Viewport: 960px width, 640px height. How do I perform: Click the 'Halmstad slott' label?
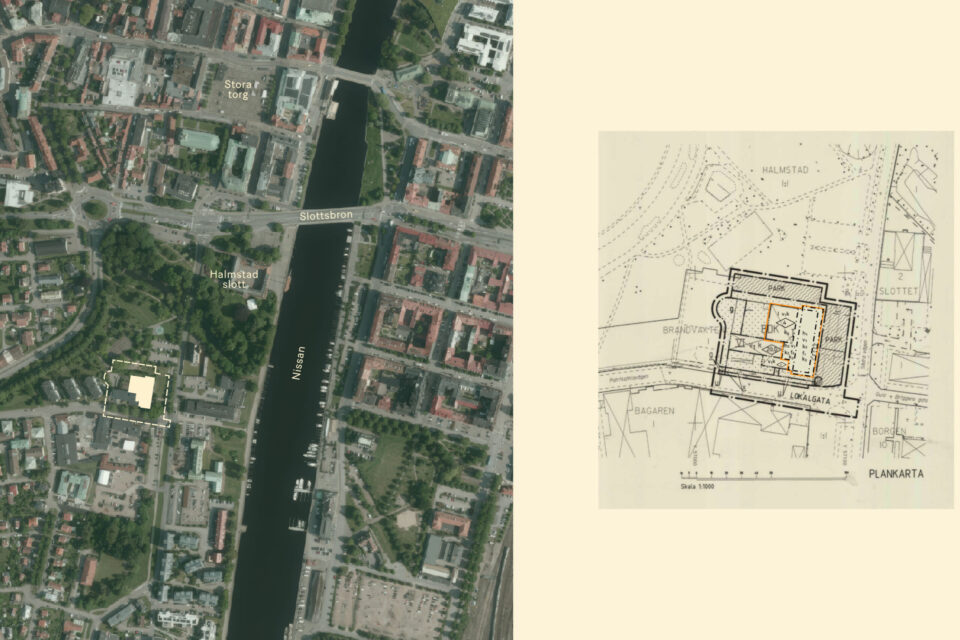tap(234, 279)
